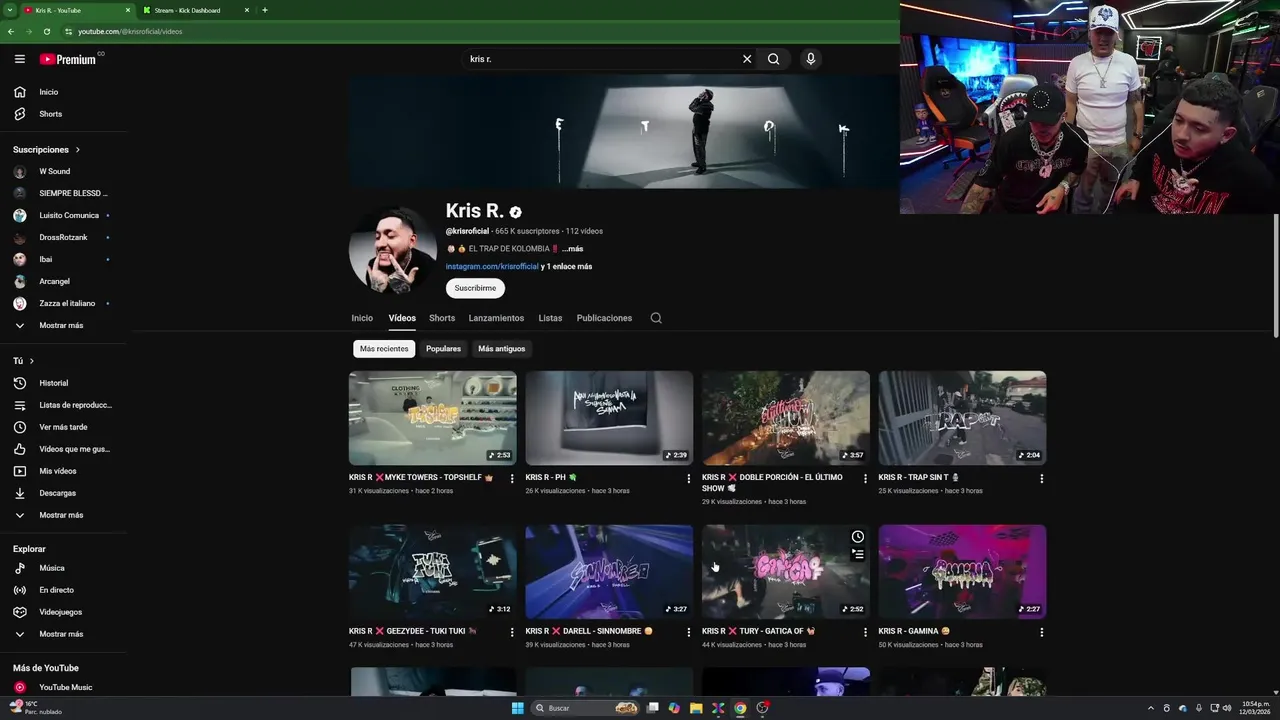Expand channel description with ...más

[572, 249]
